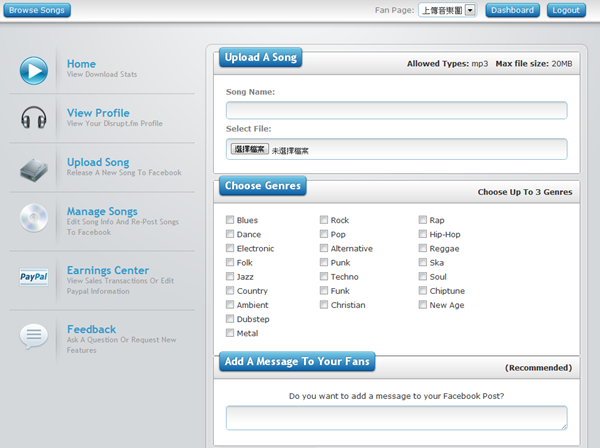
Task: Open the Fan Page dropdown
Action: pyautogui.click(x=447, y=10)
